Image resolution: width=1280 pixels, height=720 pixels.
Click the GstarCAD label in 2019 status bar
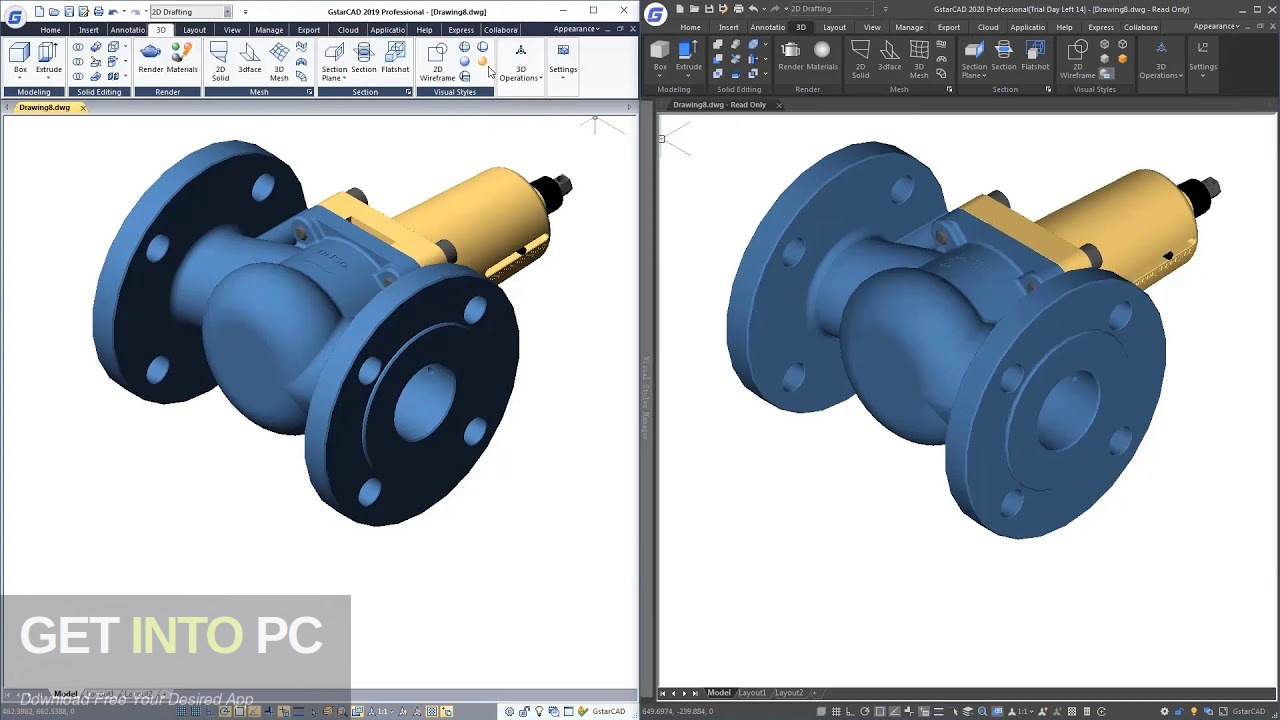[609, 711]
